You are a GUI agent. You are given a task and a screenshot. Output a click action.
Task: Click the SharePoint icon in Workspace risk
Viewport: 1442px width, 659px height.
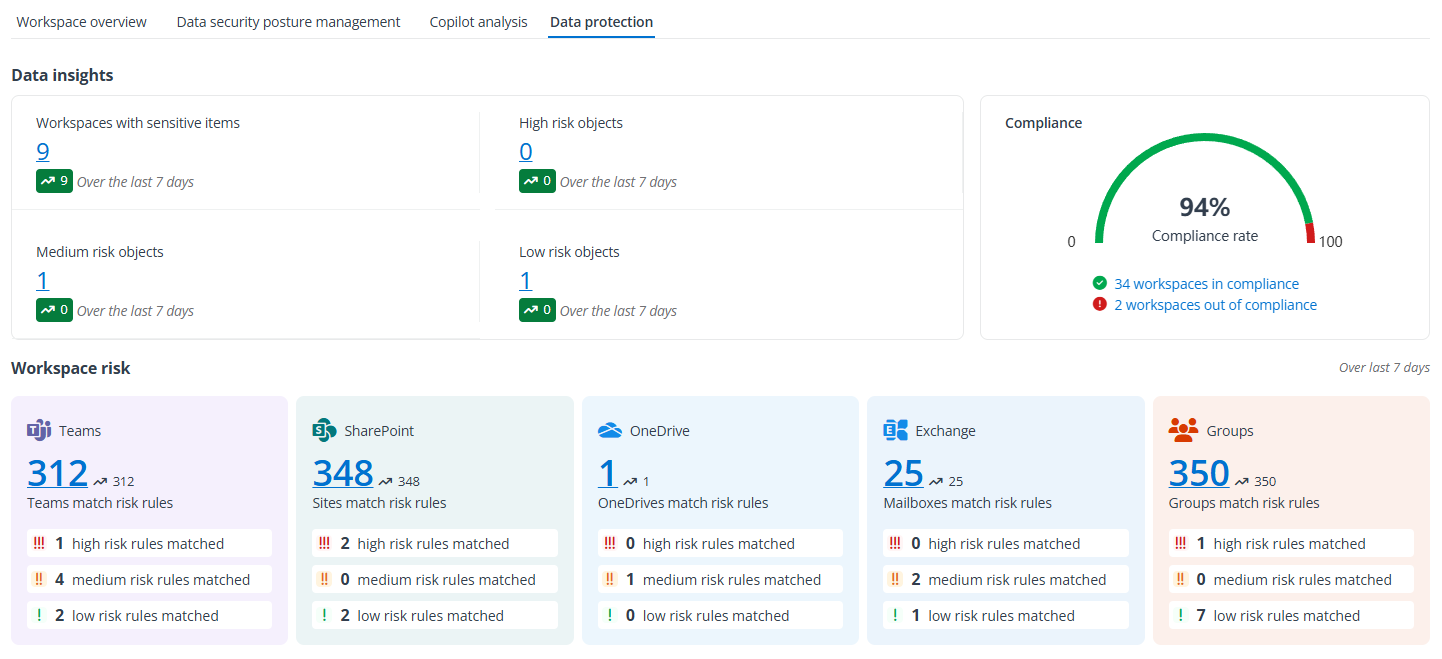[x=325, y=430]
